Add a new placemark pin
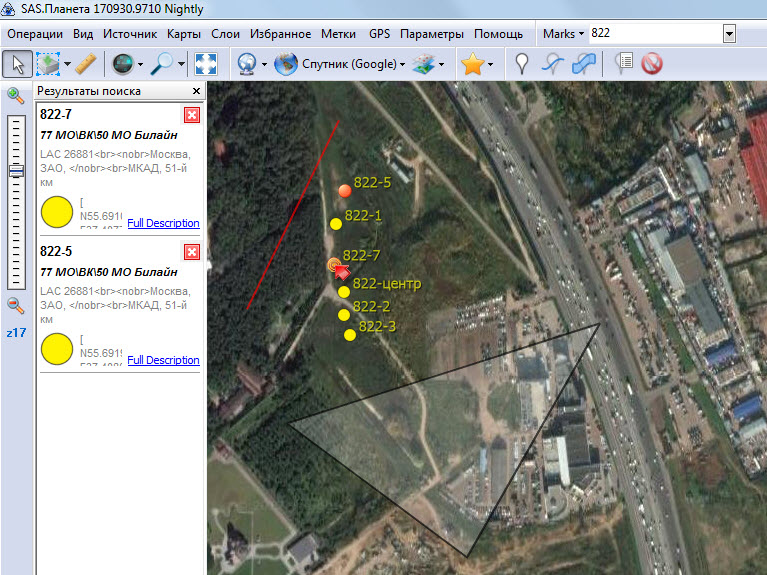The image size is (767, 575). (x=521, y=64)
